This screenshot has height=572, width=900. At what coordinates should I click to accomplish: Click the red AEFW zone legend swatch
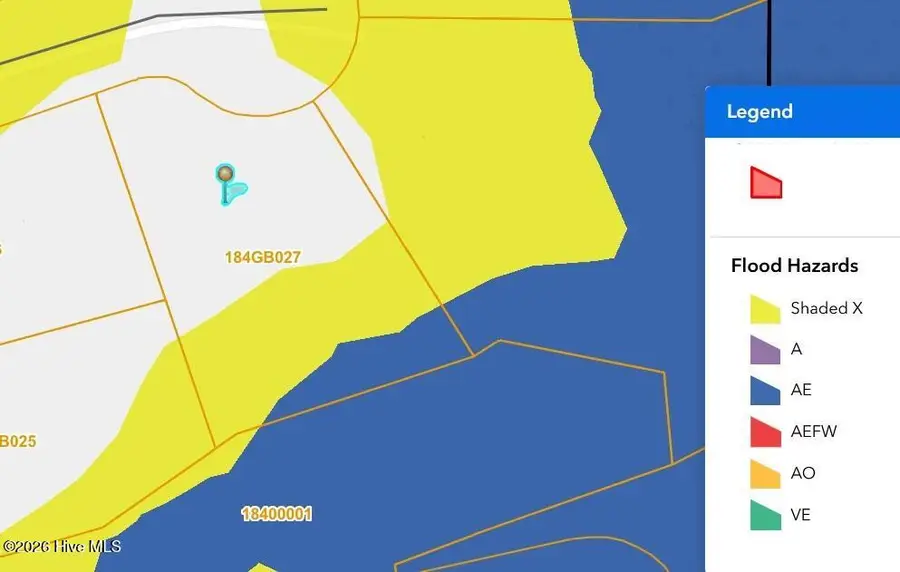click(x=765, y=432)
